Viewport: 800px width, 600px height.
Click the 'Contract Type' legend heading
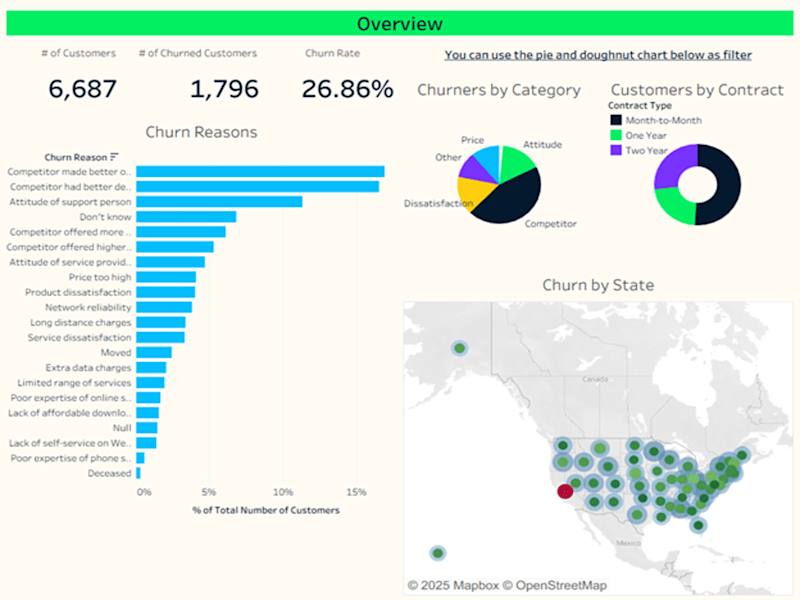[x=640, y=106]
